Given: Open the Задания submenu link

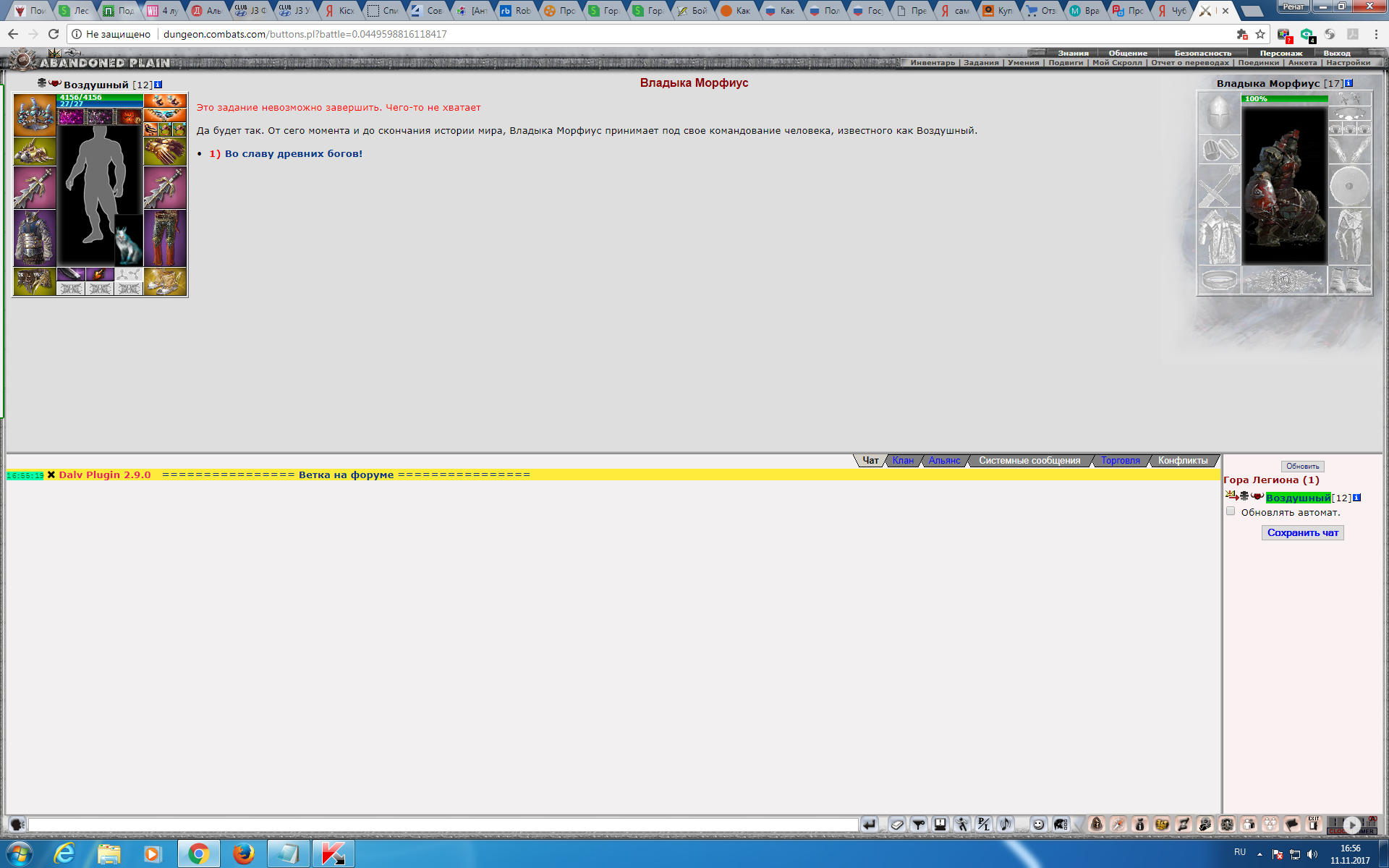Looking at the screenshot, I should click(x=981, y=63).
